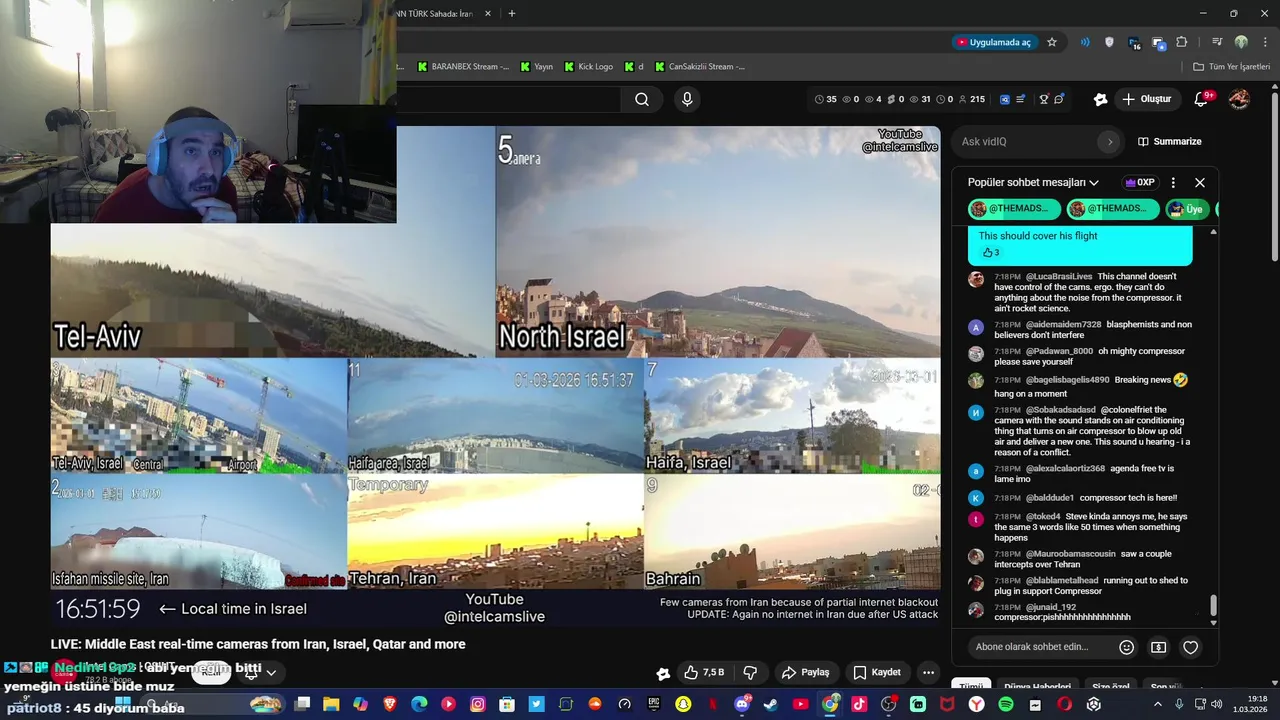Screen dimensions: 1280x720
Task: Click the sparkle icon left of the like button
Action: [x=662, y=673]
